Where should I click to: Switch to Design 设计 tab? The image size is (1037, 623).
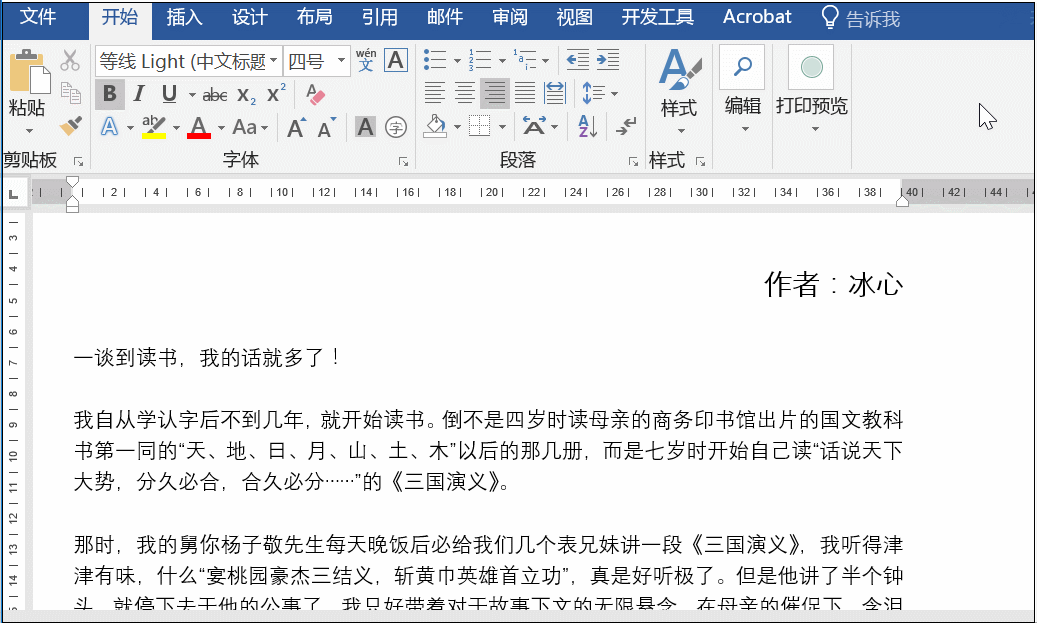249,17
